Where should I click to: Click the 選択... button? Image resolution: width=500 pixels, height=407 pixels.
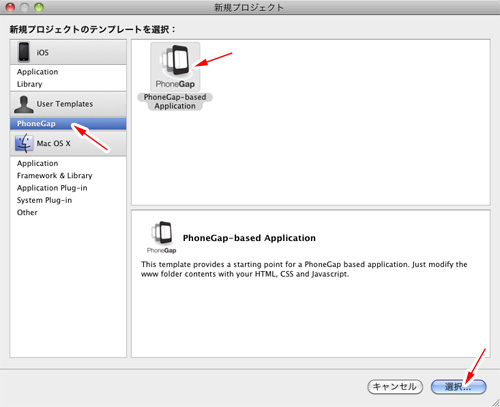coord(459,387)
